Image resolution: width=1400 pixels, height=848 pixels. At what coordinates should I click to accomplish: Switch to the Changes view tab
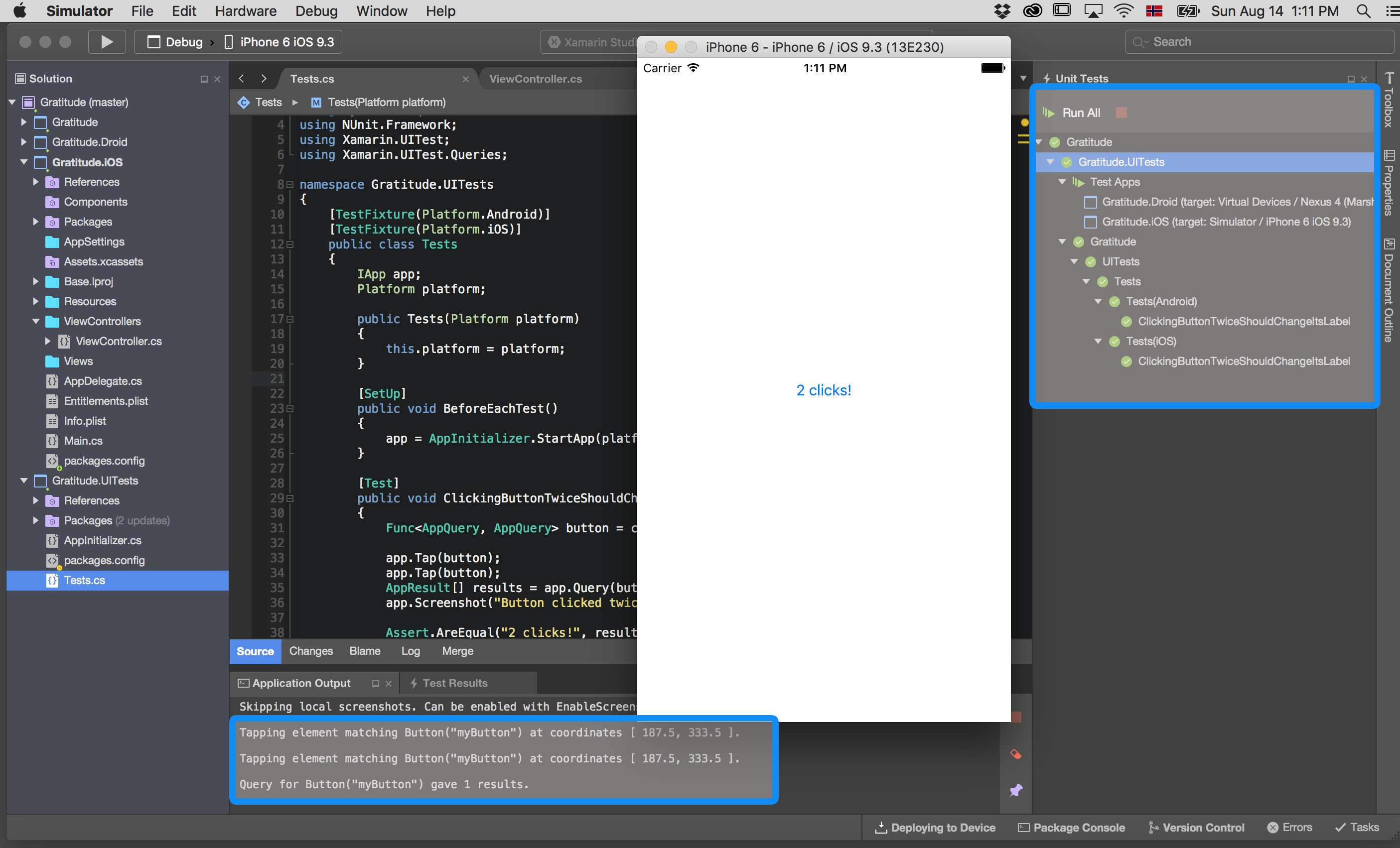click(x=311, y=651)
